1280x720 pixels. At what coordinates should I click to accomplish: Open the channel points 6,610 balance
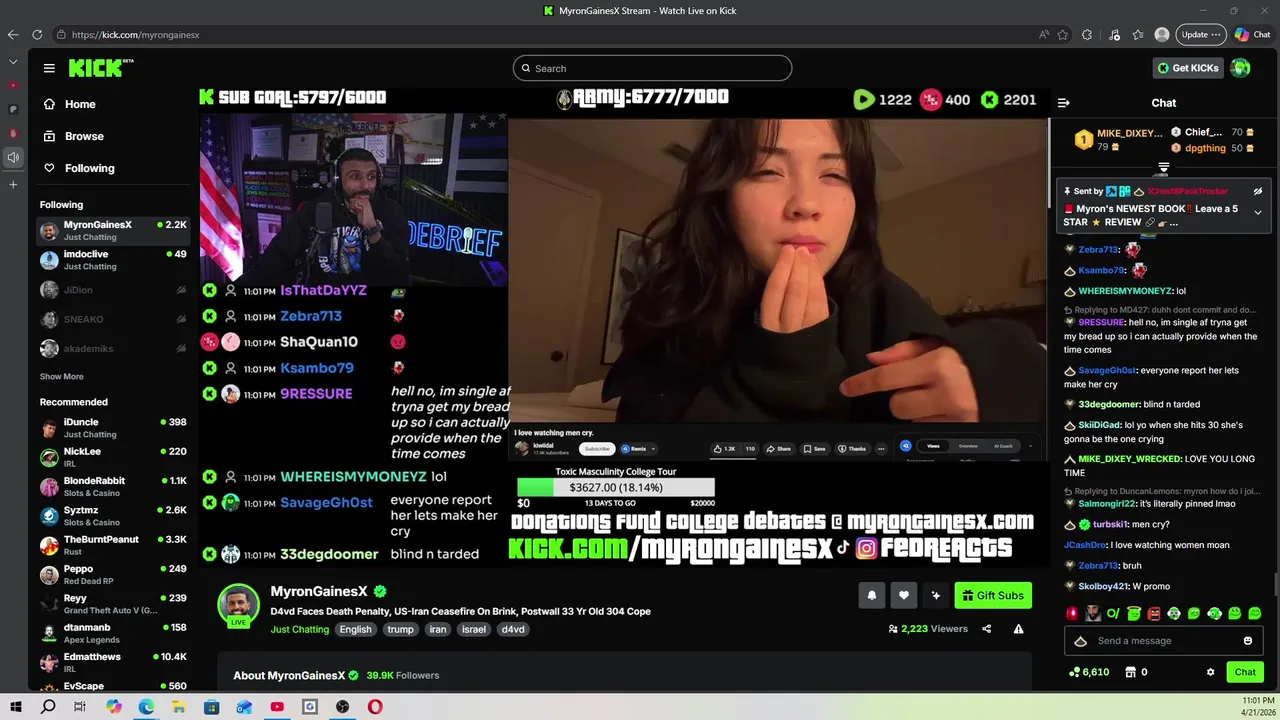[1089, 672]
